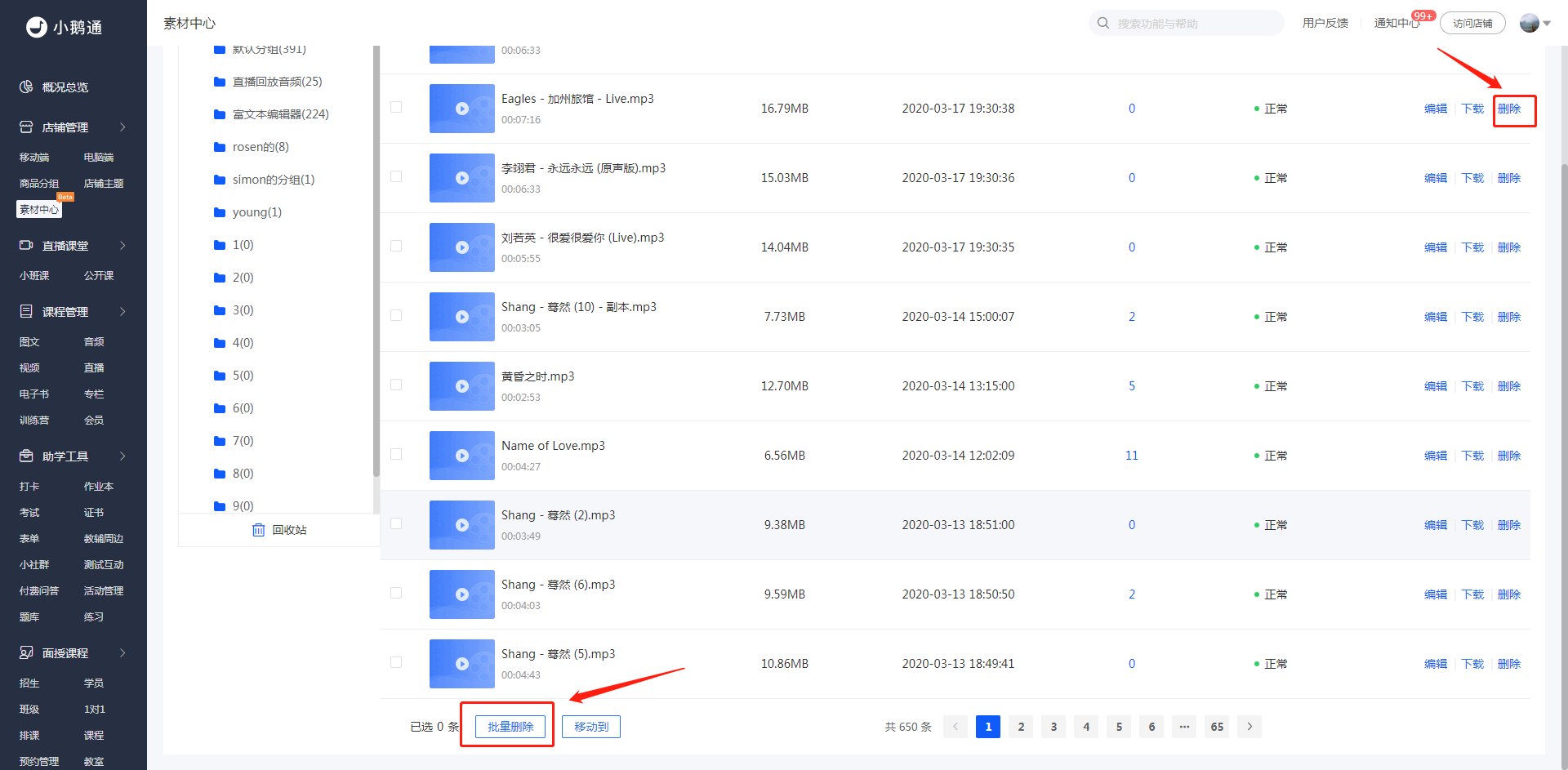Select the checkbox for Name of Love.mp3
This screenshot has height=770, width=1568.
pos(396,454)
